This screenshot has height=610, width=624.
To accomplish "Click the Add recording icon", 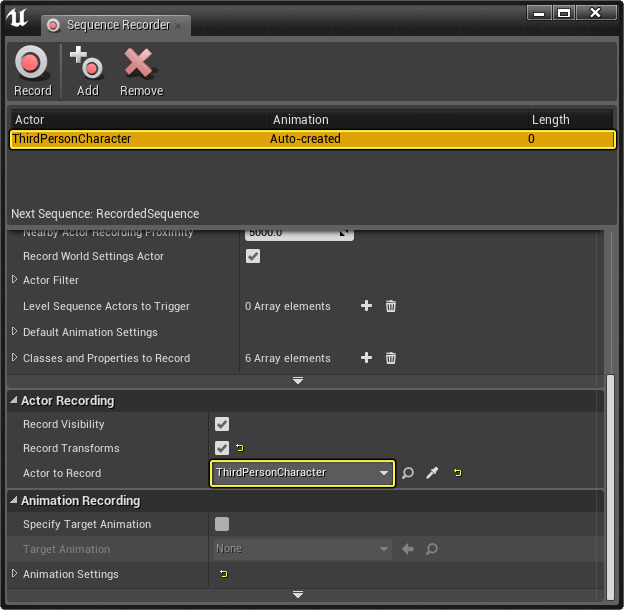I will (x=87, y=72).
